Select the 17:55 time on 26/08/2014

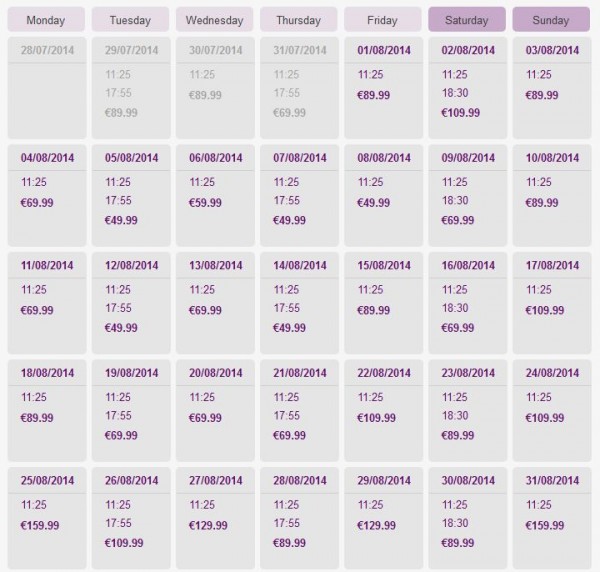pos(118,523)
